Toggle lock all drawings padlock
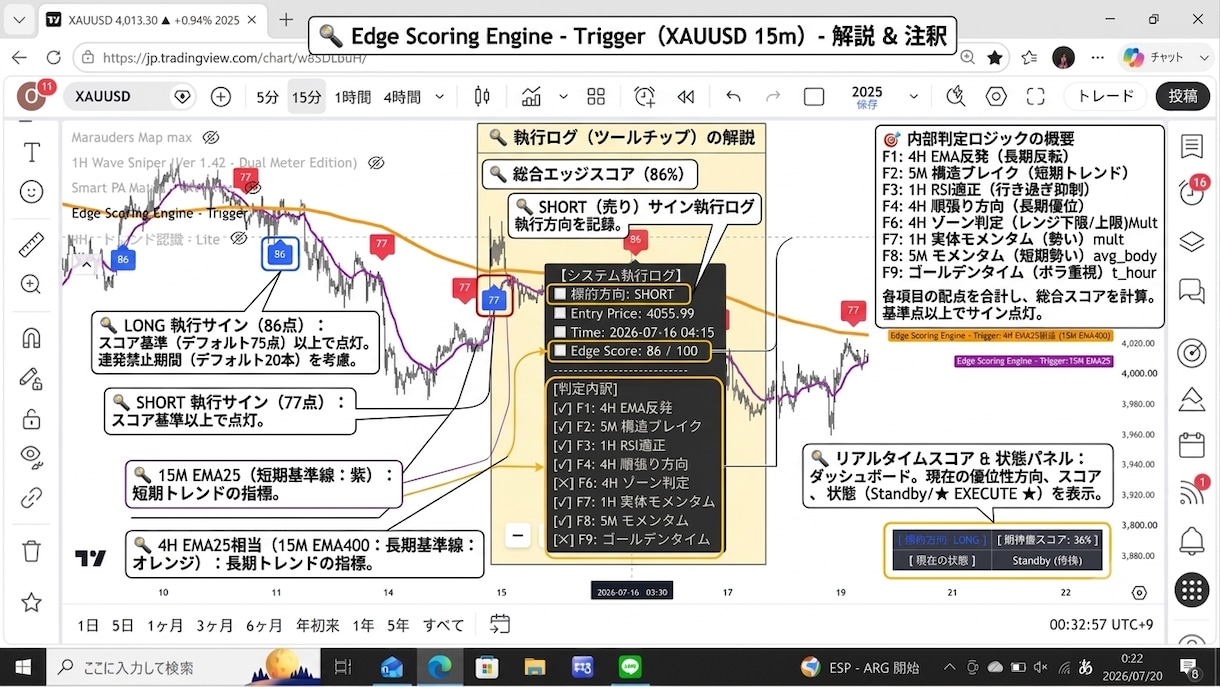The height and width of the screenshot is (687, 1220). (x=32, y=418)
